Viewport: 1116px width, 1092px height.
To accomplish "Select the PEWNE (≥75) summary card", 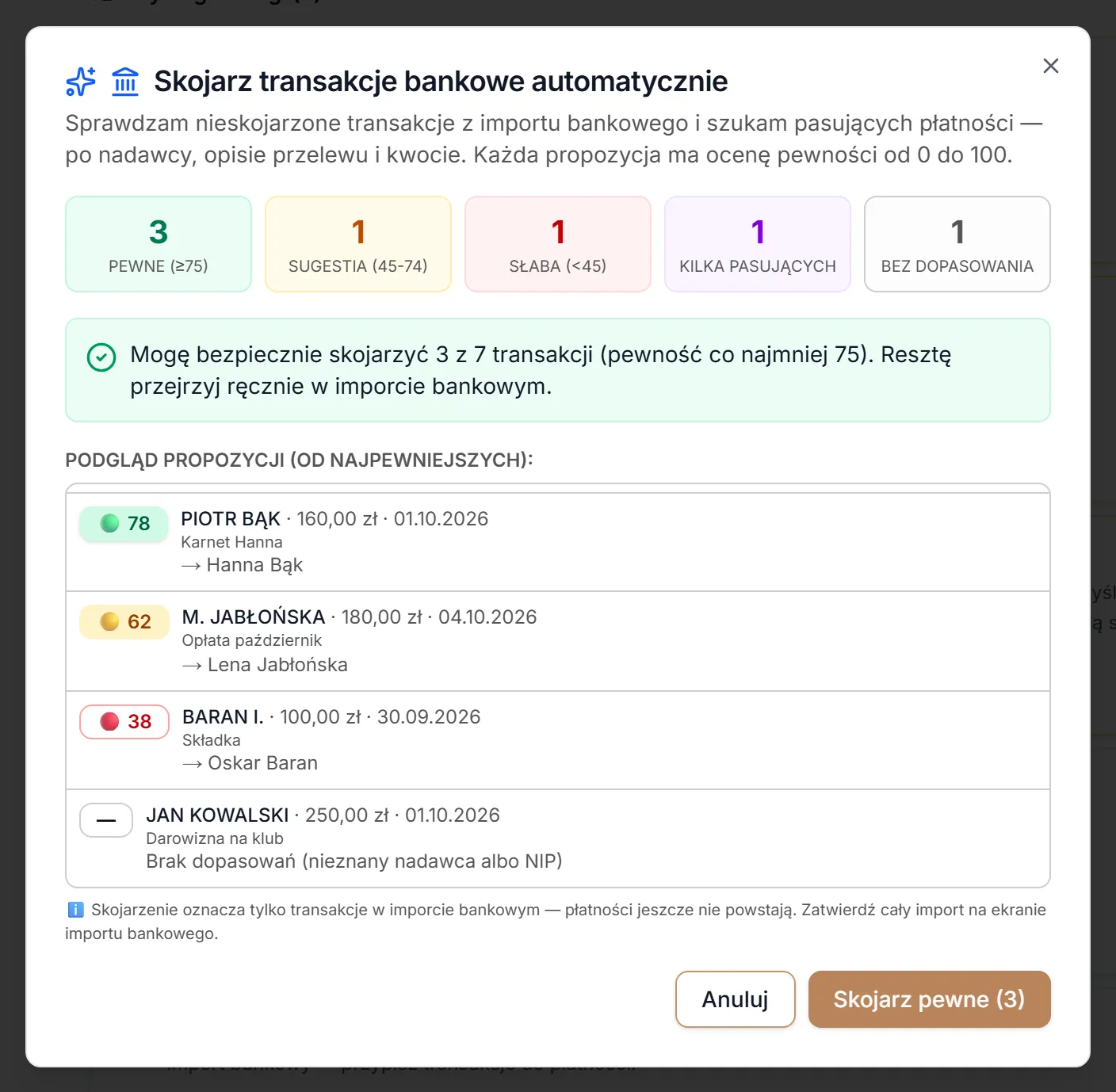I will (x=159, y=244).
